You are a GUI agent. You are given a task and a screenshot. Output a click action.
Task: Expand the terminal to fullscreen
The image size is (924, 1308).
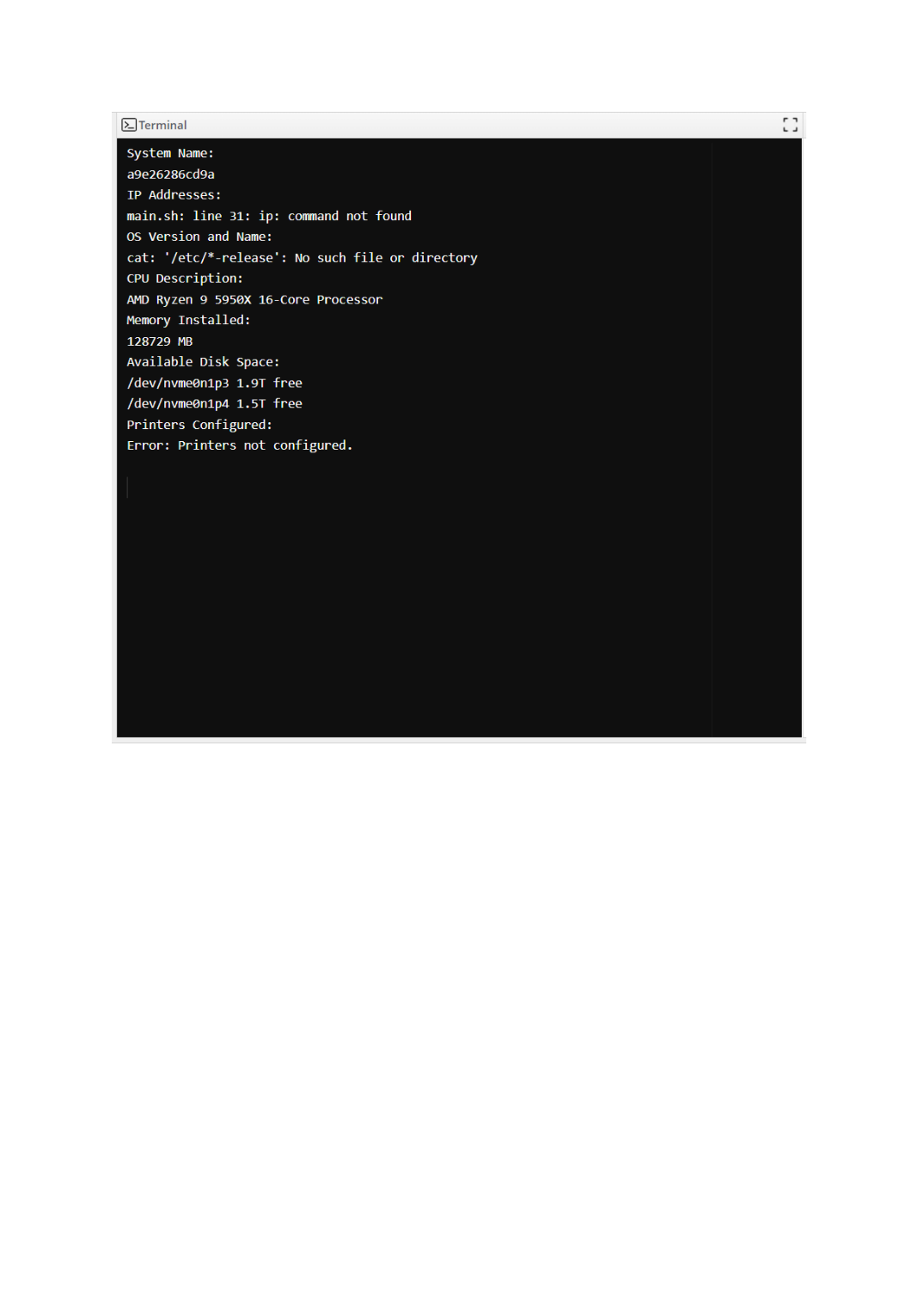click(x=790, y=125)
